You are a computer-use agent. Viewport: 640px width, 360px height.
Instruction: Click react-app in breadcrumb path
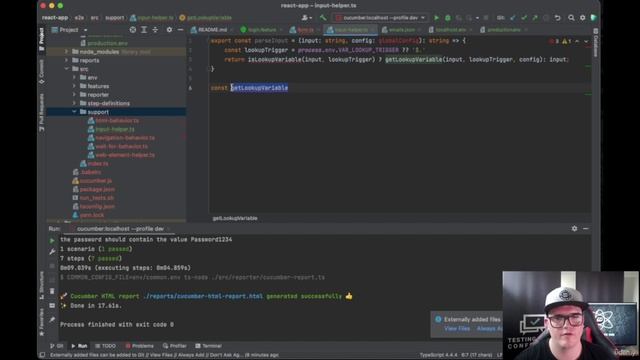[55, 18]
